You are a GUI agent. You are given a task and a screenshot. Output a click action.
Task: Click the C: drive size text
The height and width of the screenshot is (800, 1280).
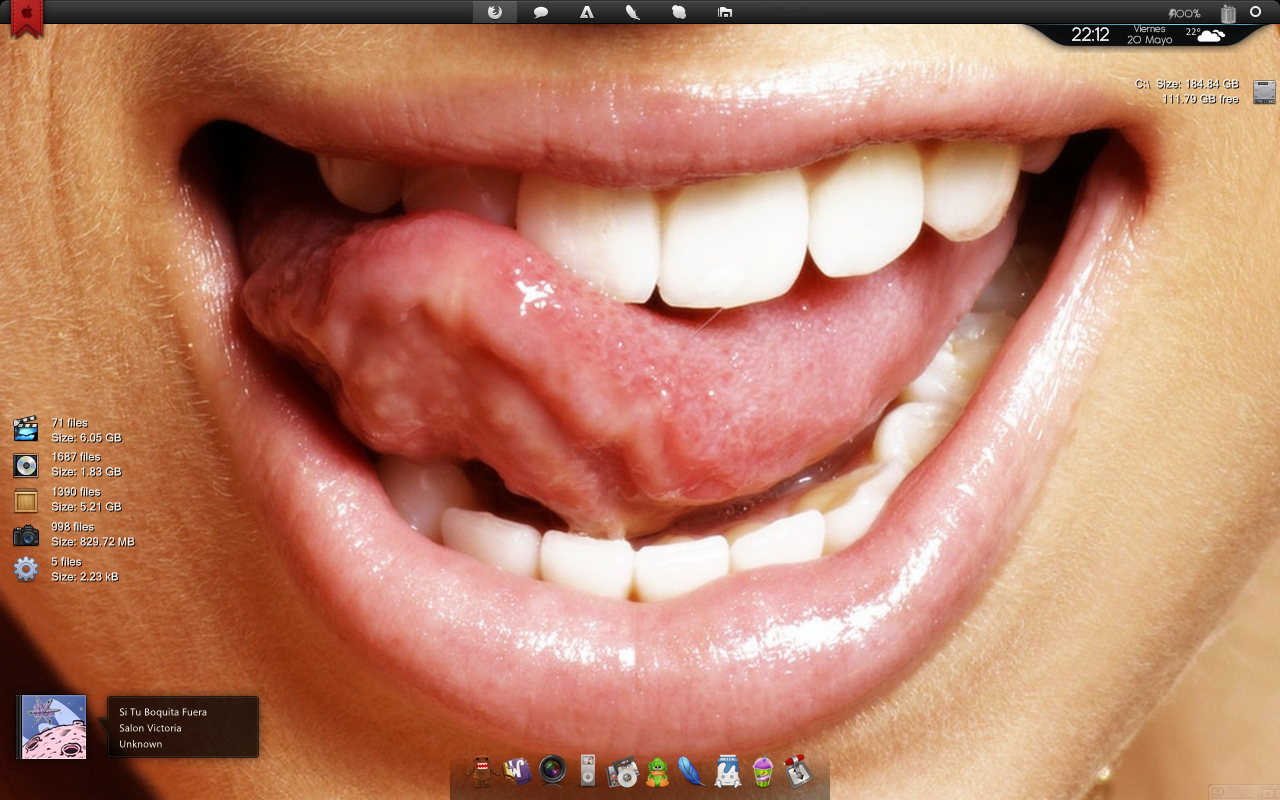point(1187,84)
